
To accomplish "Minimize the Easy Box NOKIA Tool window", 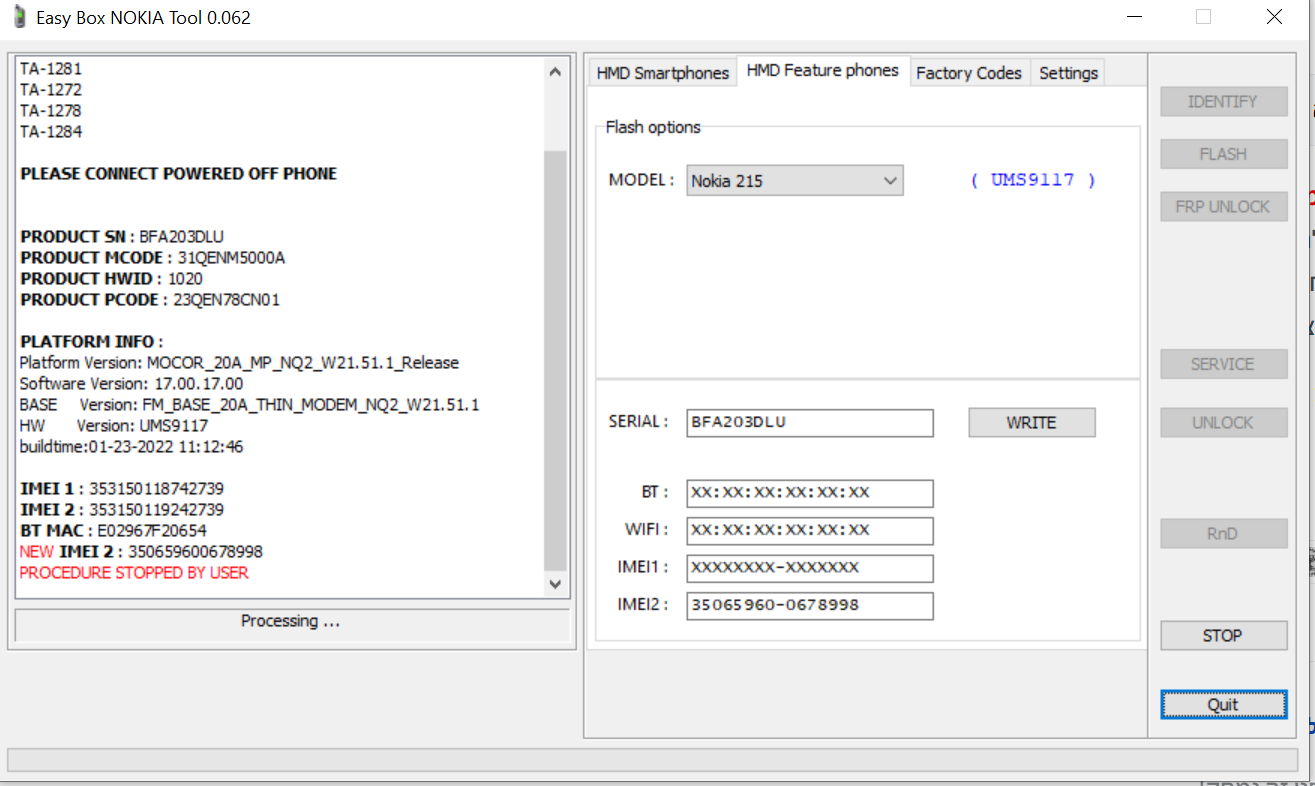I will point(1135,17).
